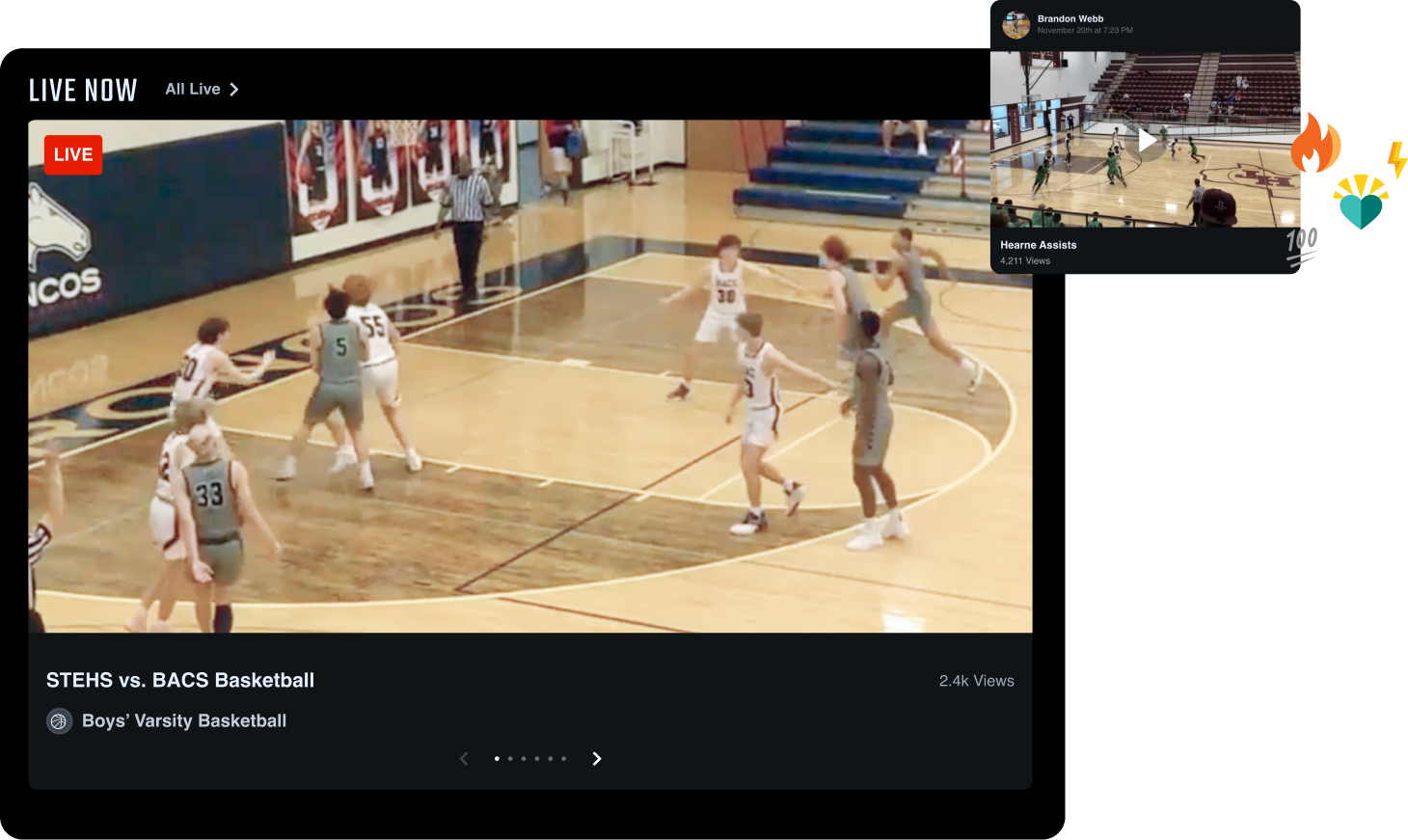Viewport: 1408px width, 840px height.
Task: Select the fourth carousel dot
Action: coord(537,759)
